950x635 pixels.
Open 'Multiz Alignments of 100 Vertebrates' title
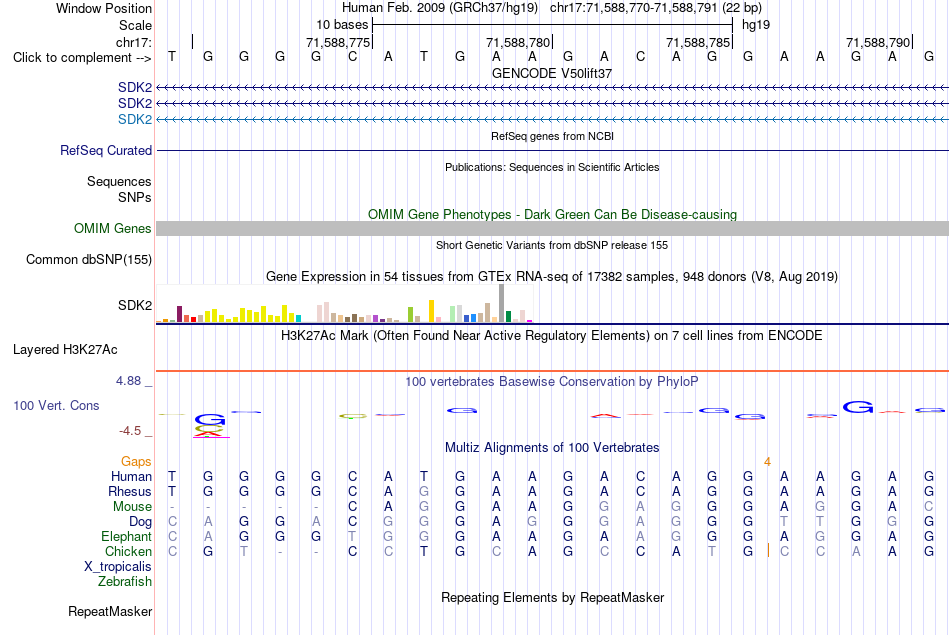552,448
